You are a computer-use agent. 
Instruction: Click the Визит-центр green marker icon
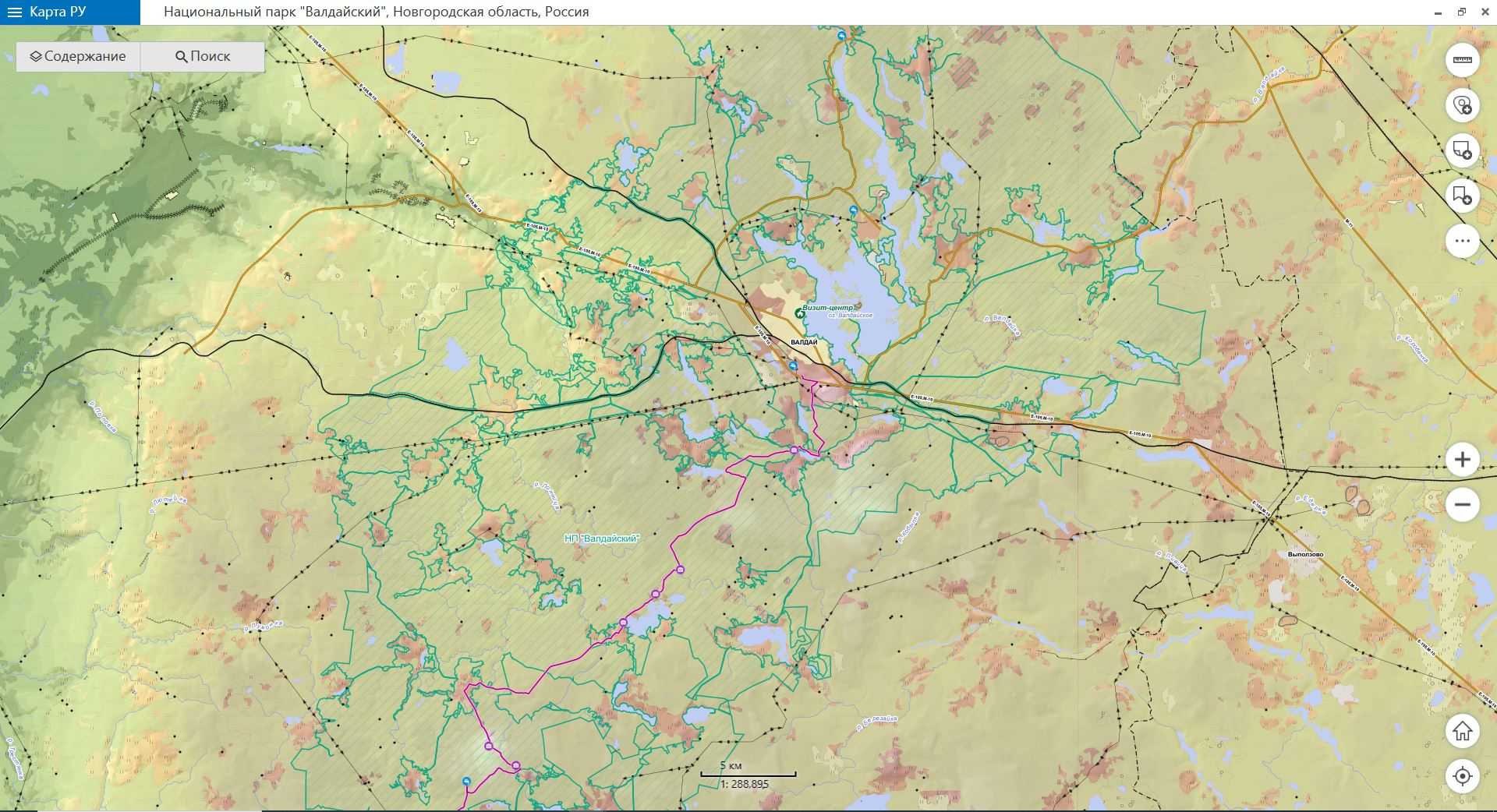[799, 312]
